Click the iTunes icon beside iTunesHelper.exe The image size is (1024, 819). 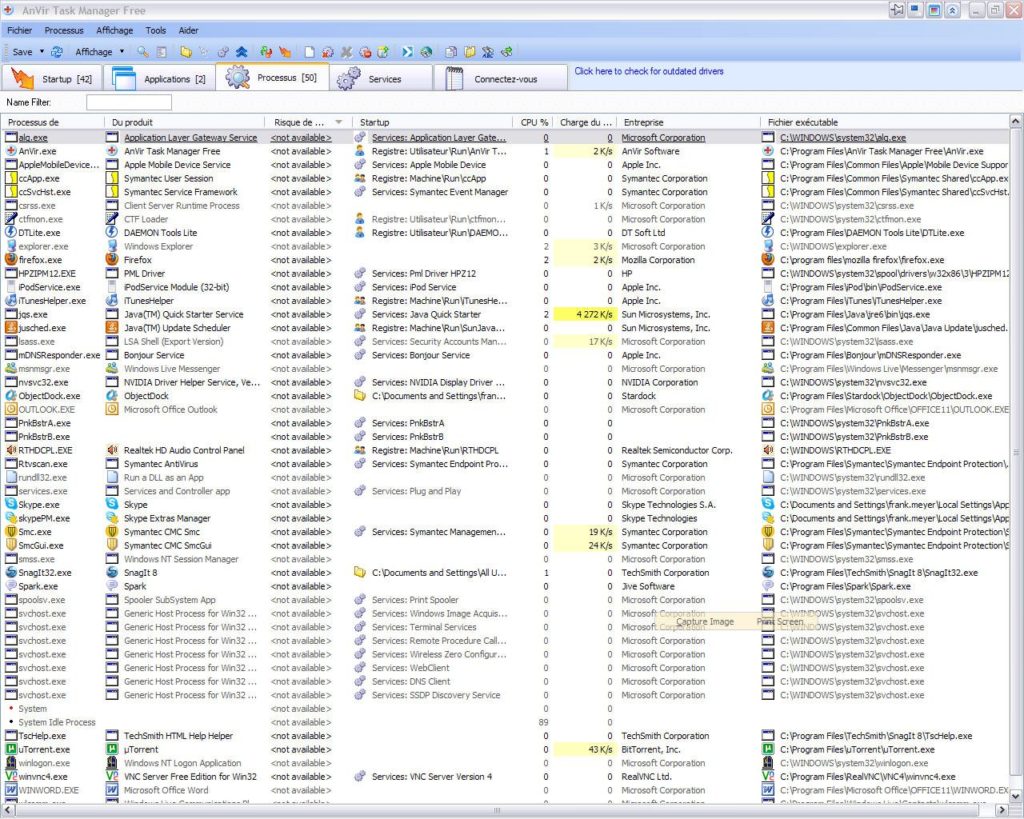[x=10, y=300]
